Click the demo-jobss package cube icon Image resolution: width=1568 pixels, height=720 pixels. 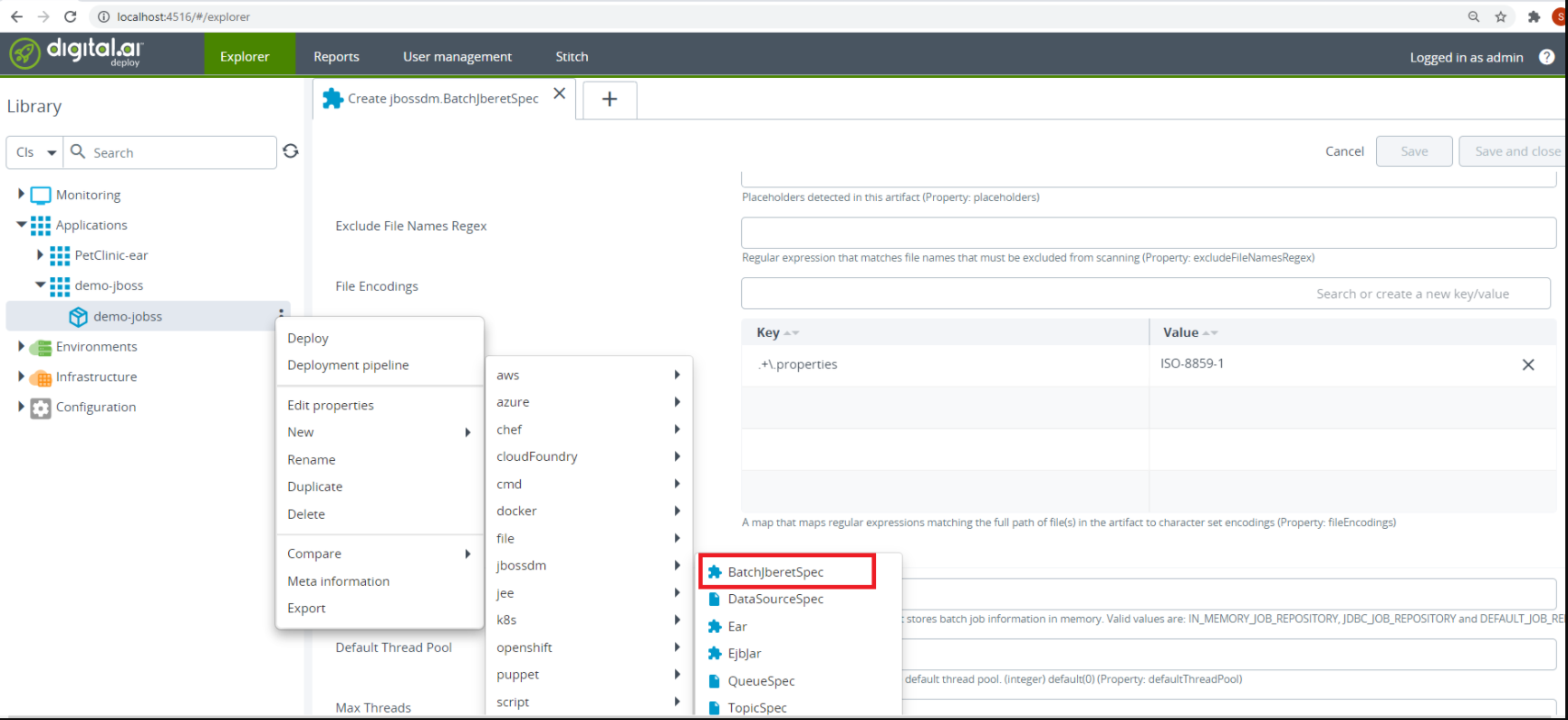[x=79, y=316]
